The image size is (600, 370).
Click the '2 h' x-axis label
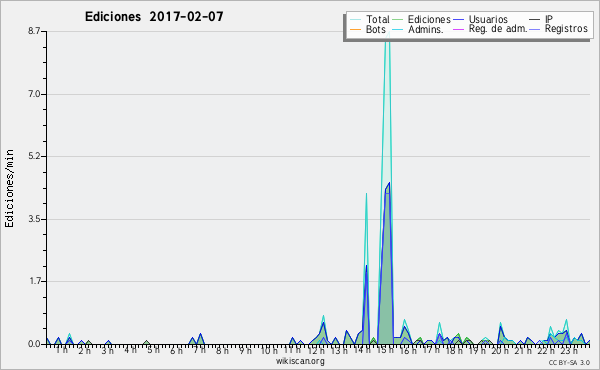85,350
